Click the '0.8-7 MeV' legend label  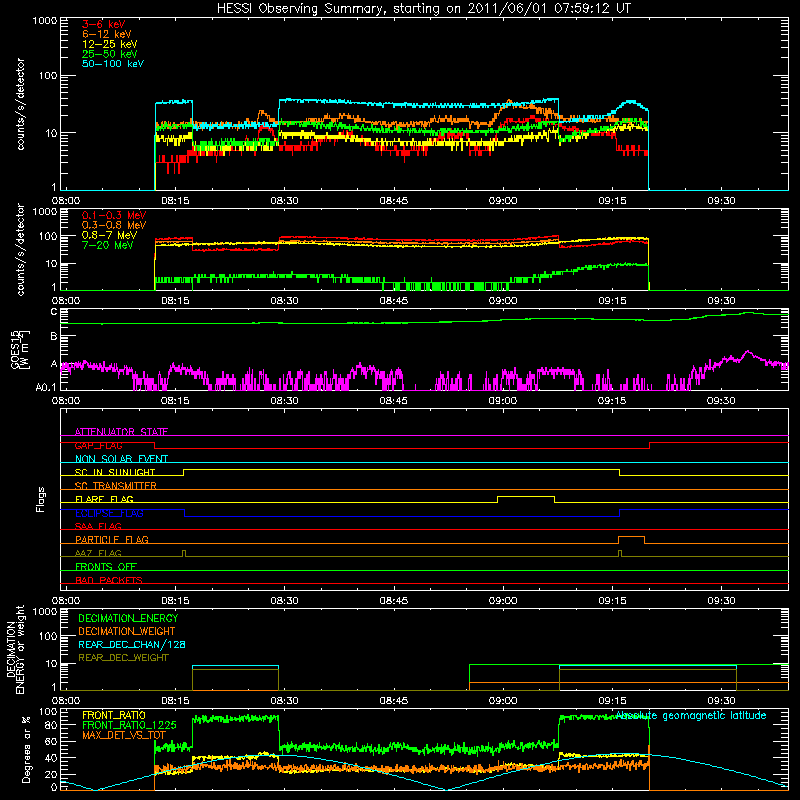pyautogui.click(x=110, y=235)
